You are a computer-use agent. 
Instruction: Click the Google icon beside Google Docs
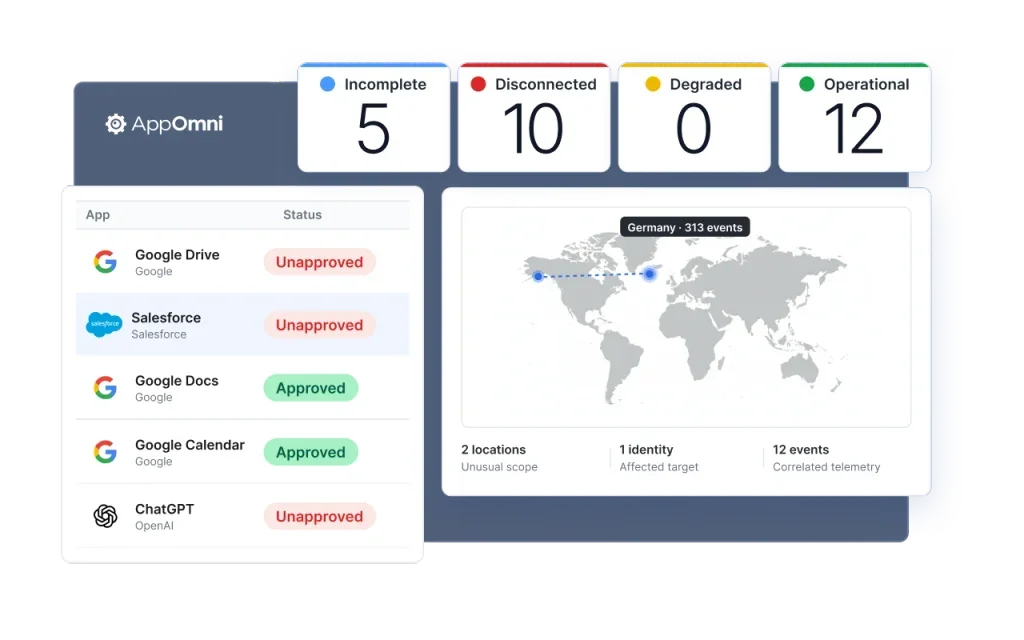pyautogui.click(x=105, y=388)
